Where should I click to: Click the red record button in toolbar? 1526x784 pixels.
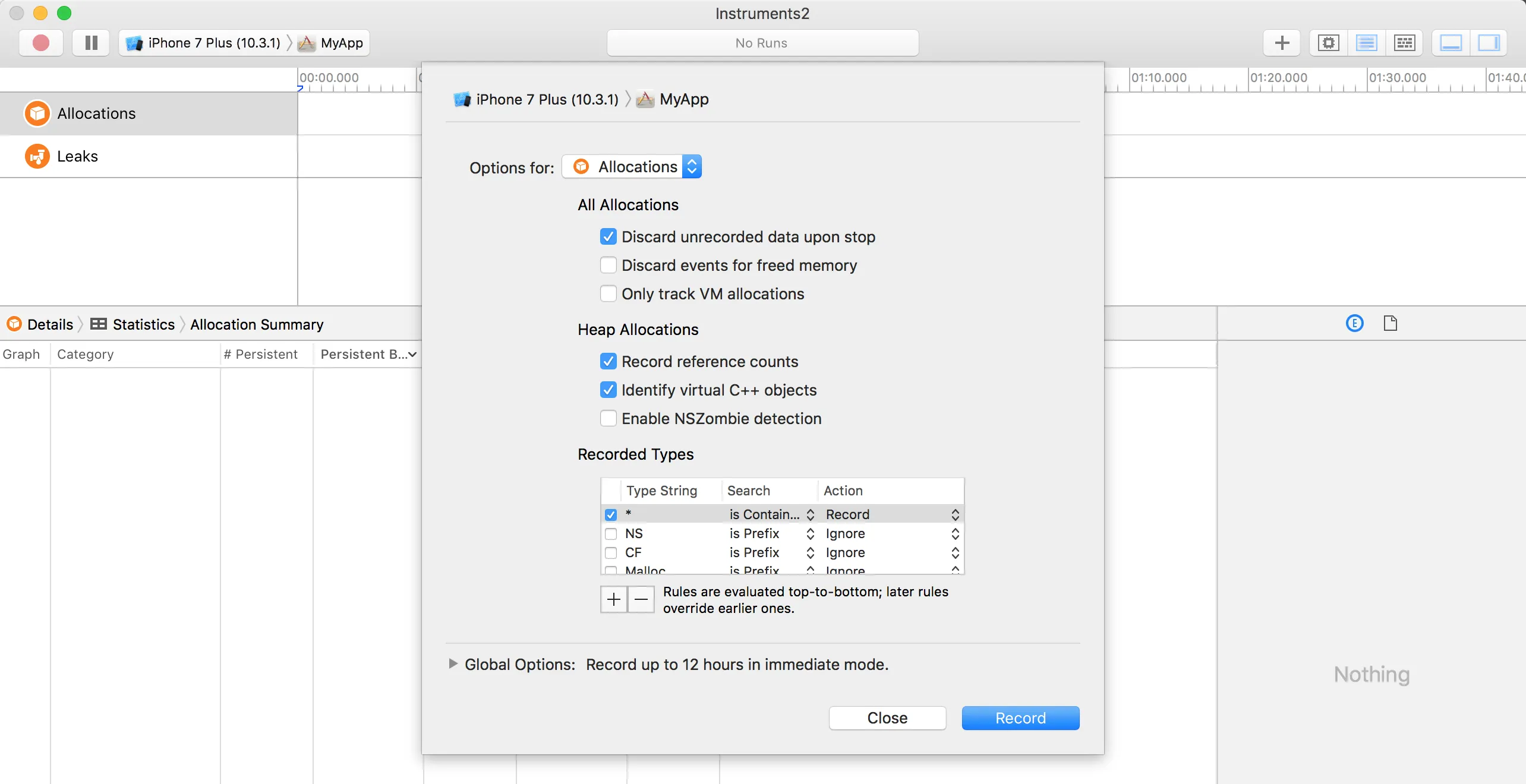40,43
